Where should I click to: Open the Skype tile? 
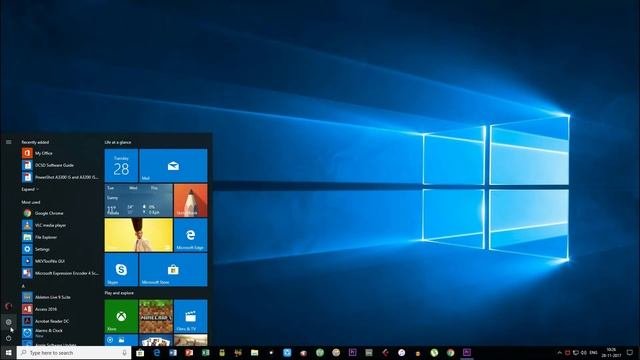[121, 269]
